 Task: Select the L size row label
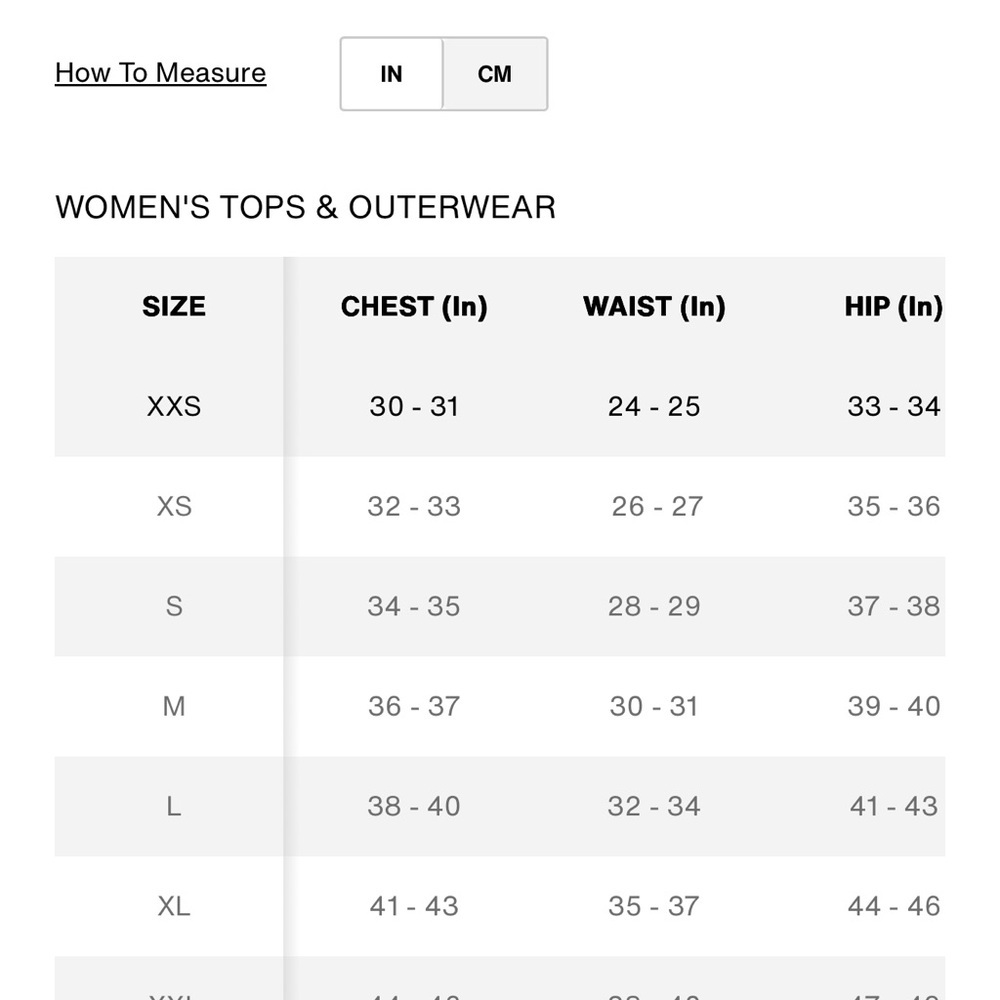pyautogui.click(x=174, y=807)
